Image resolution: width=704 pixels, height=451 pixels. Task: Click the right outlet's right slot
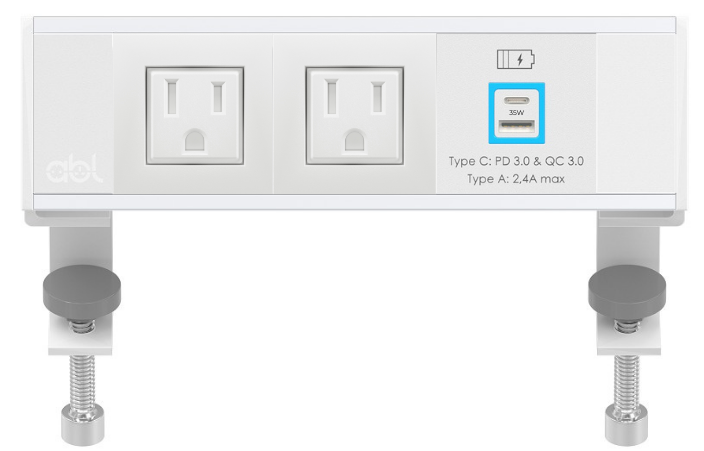click(378, 97)
